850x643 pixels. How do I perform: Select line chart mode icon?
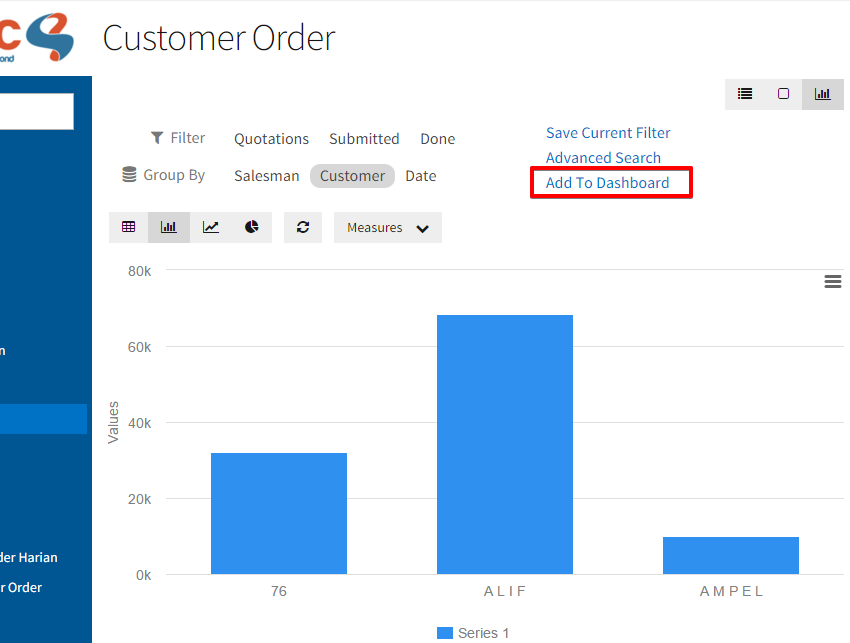(x=210, y=227)
